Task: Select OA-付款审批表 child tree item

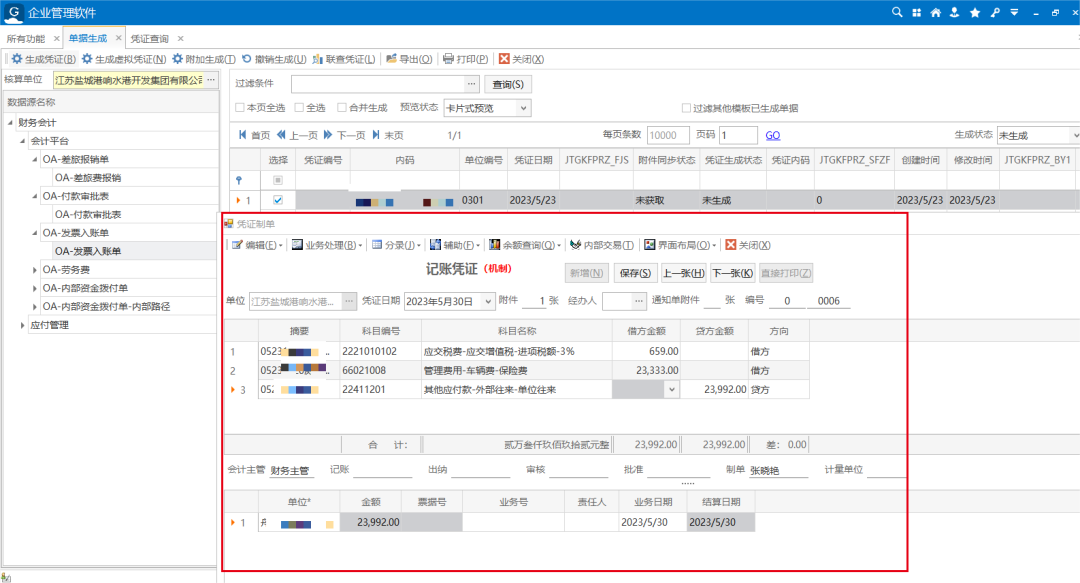Action: point(88,214)
